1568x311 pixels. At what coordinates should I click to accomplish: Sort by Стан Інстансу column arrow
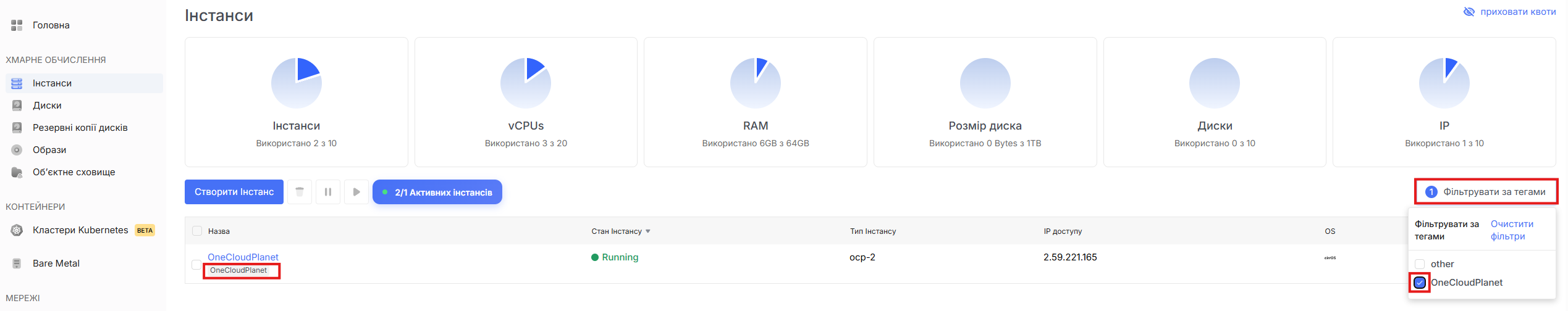tap(648, 231)
